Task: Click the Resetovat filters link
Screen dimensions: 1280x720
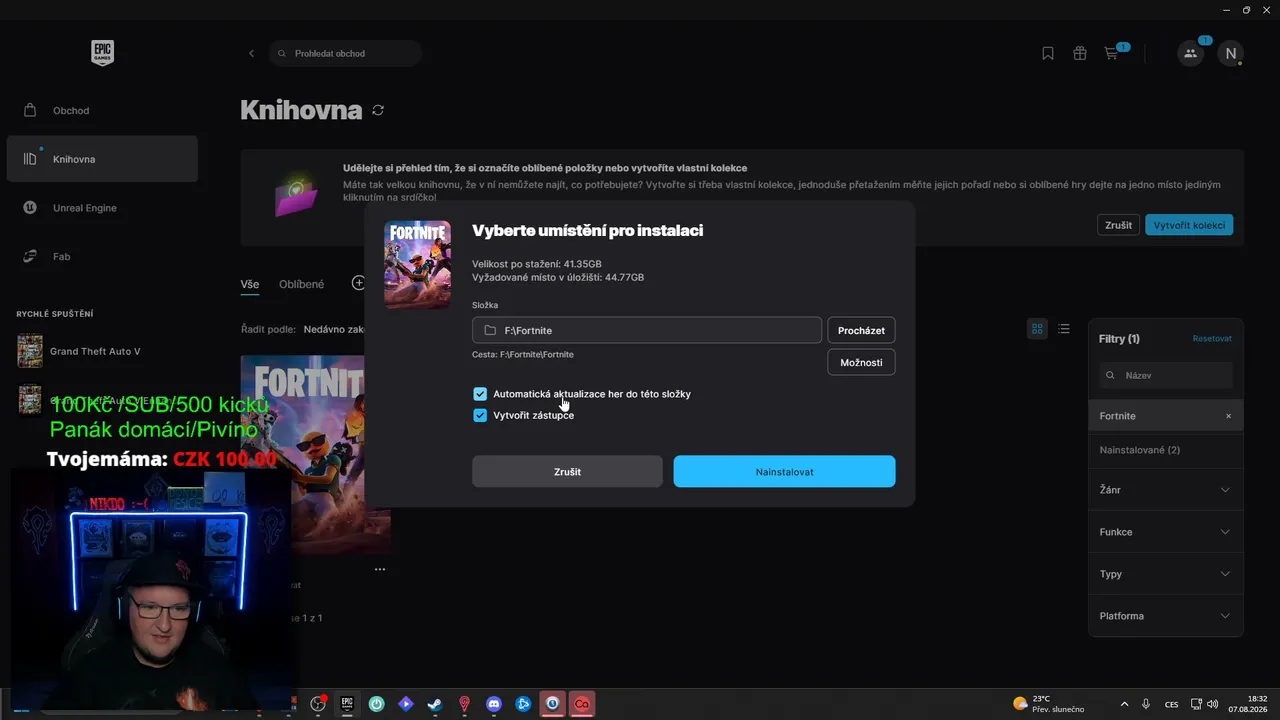Action: click(1212, 339)
